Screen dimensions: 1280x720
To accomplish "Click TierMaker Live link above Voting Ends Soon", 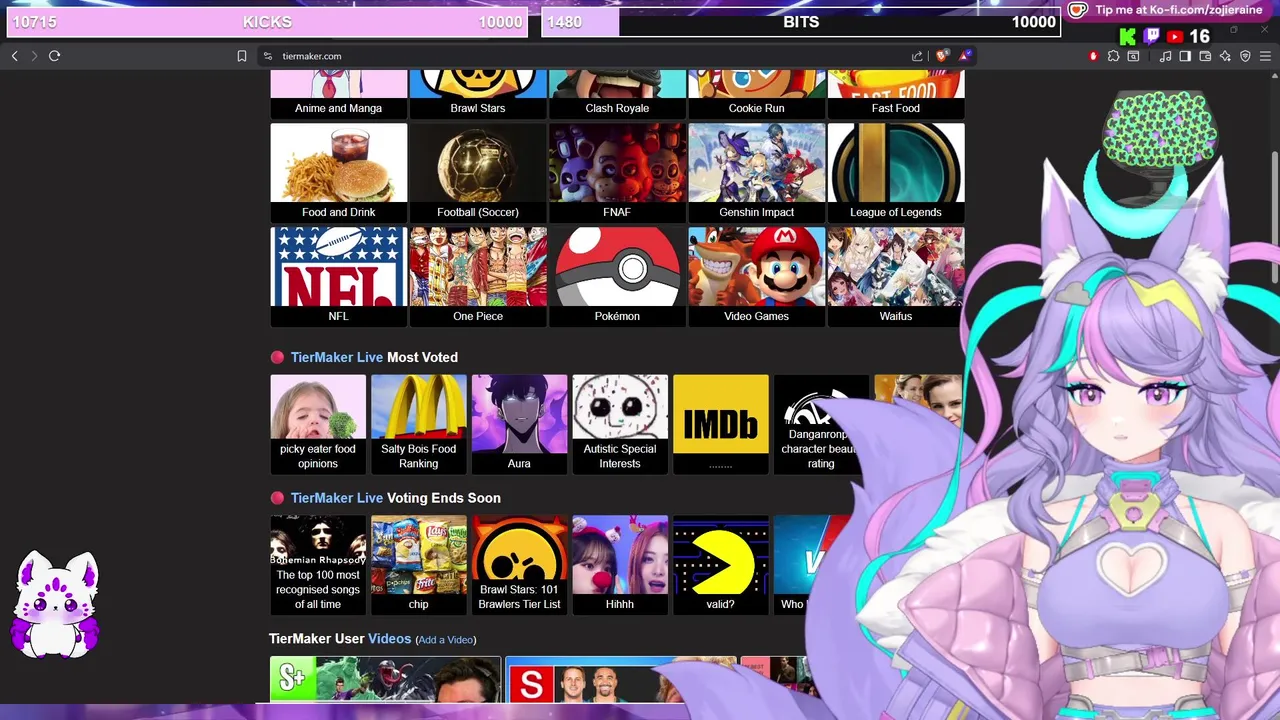I will 337,498.
